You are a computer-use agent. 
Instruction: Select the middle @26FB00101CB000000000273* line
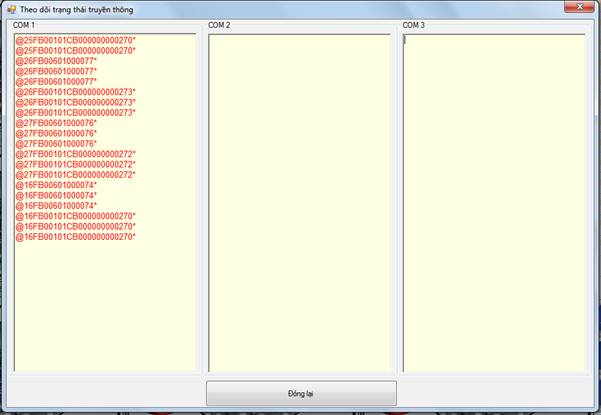76,102
